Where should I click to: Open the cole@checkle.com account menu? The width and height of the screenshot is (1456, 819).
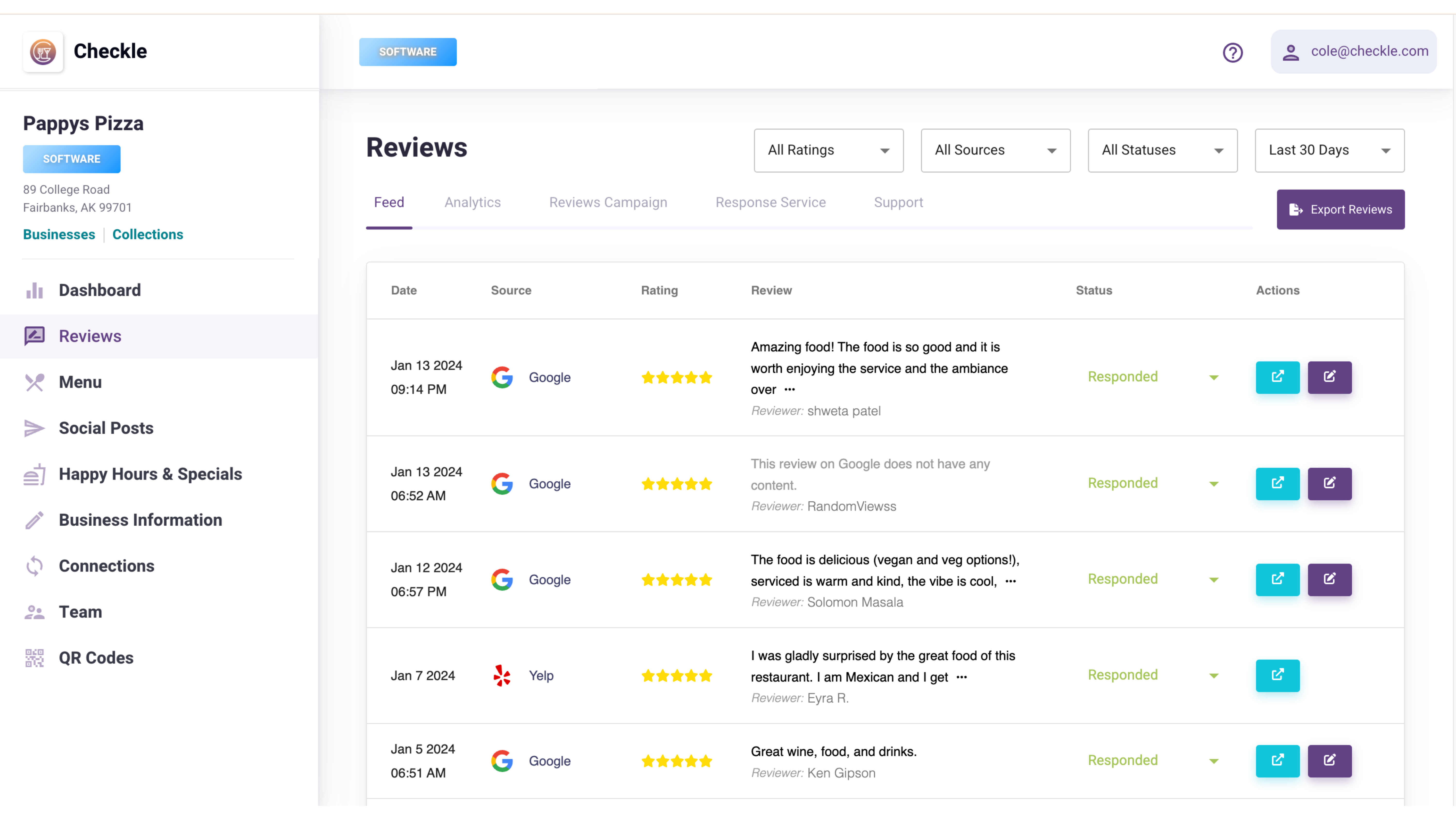[1353, 52]
